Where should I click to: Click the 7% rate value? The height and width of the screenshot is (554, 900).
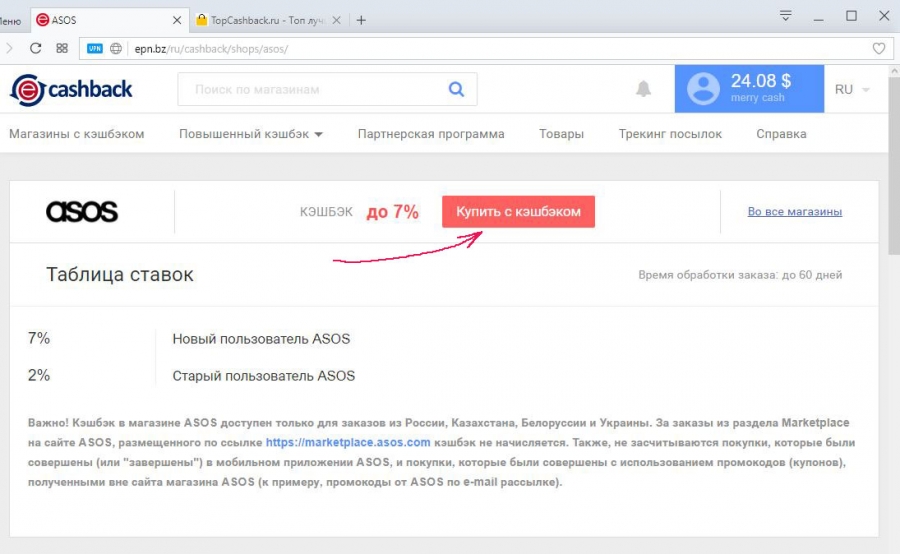39,339
